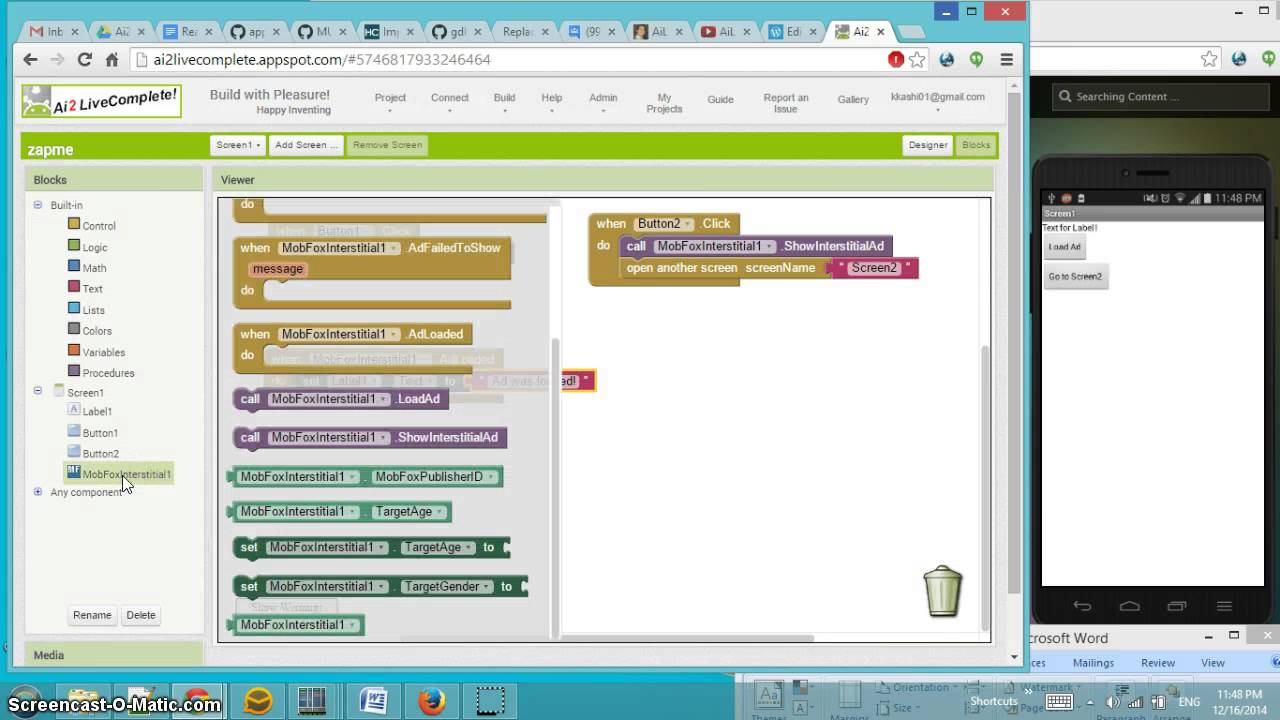Tap the phone emulator menu button
The image size is (1280, 720).
pos(1224,605)
